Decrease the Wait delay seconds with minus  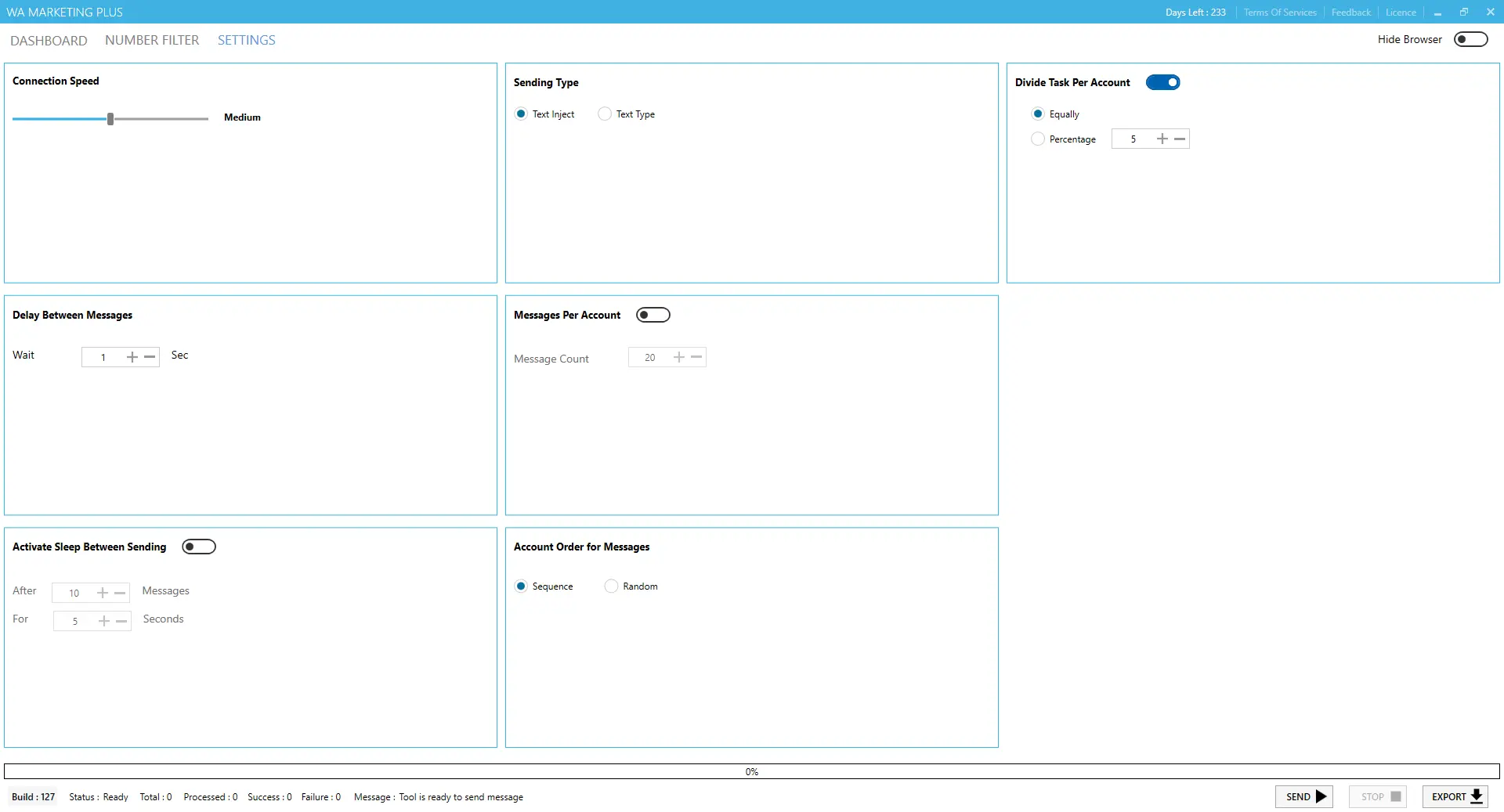coord(150,357)
